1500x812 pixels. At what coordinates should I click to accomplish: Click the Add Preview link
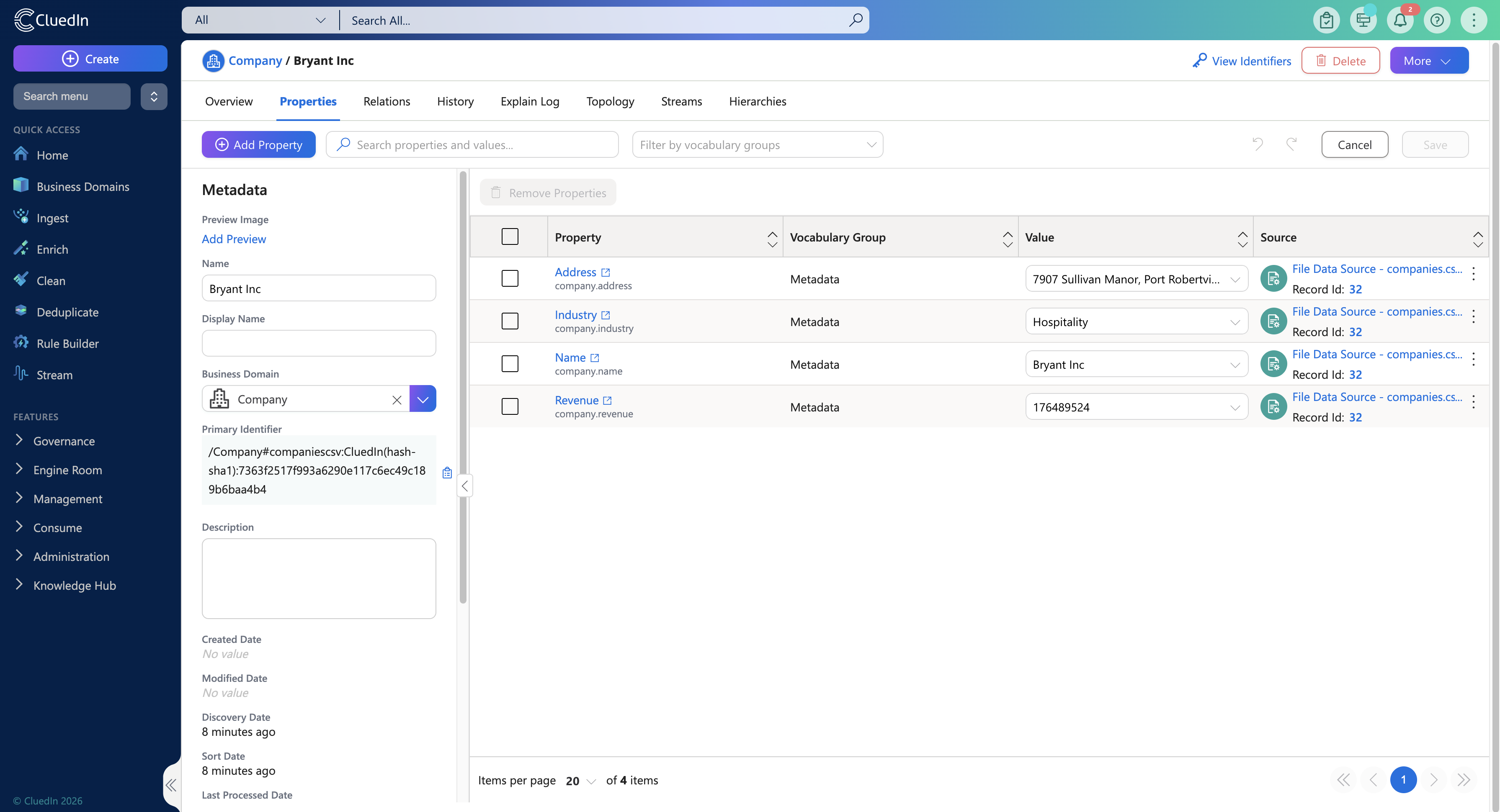234,239
